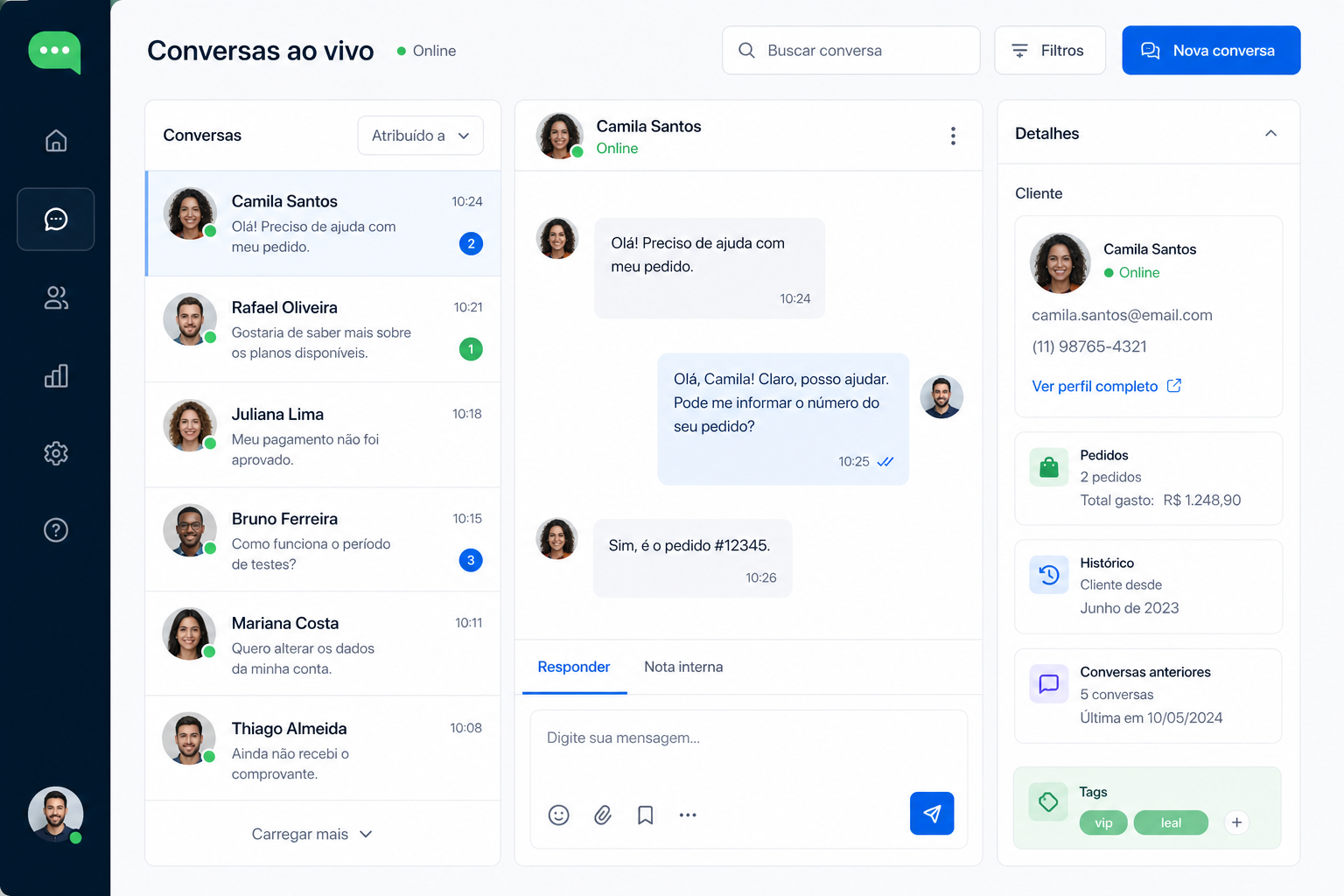Click Camila Santos photo in Cliente card

[x=1060, y=262]
